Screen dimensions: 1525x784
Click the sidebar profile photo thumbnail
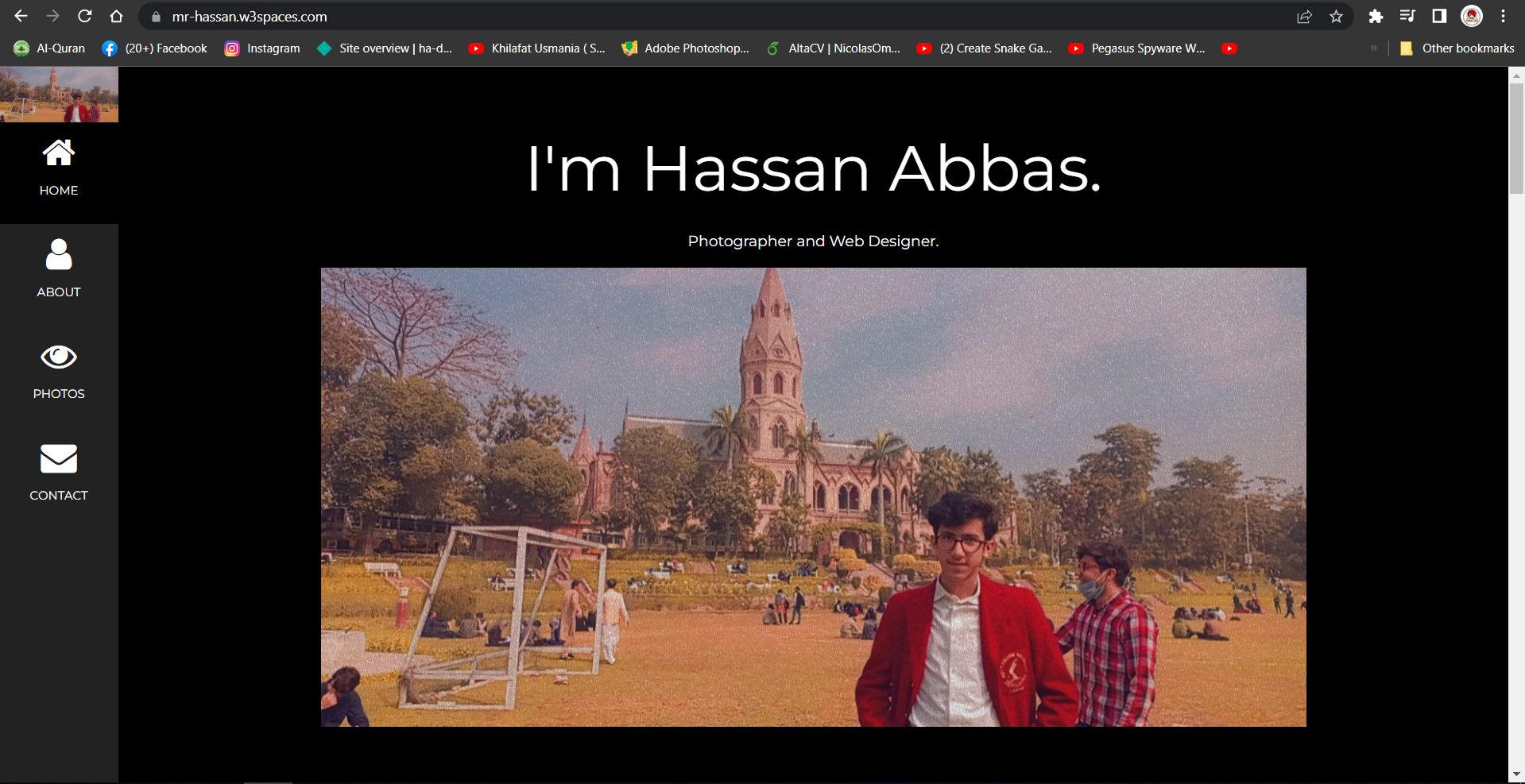(59, 95)
